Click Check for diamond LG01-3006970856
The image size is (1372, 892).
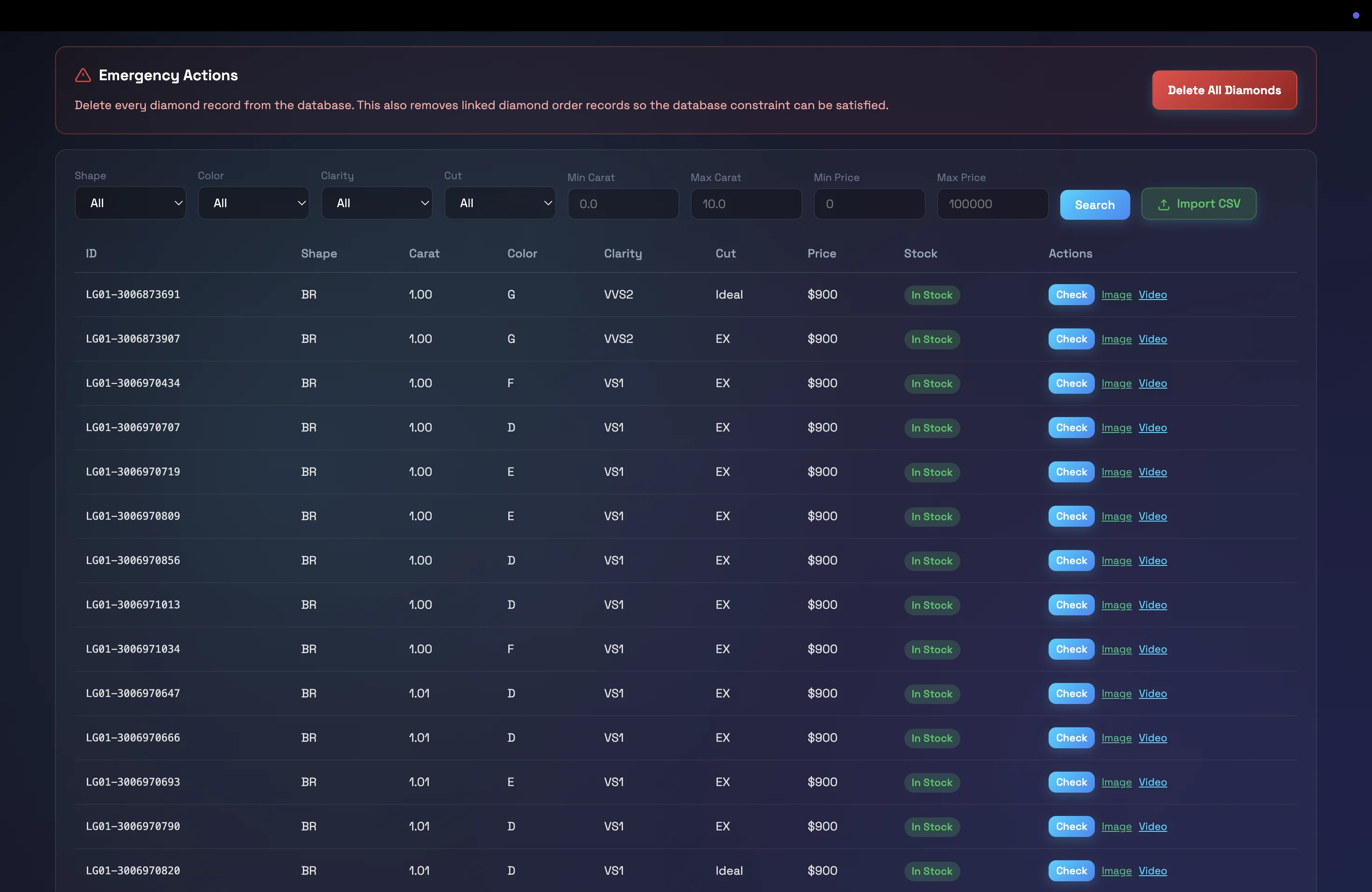click(x=1071, y=561)
